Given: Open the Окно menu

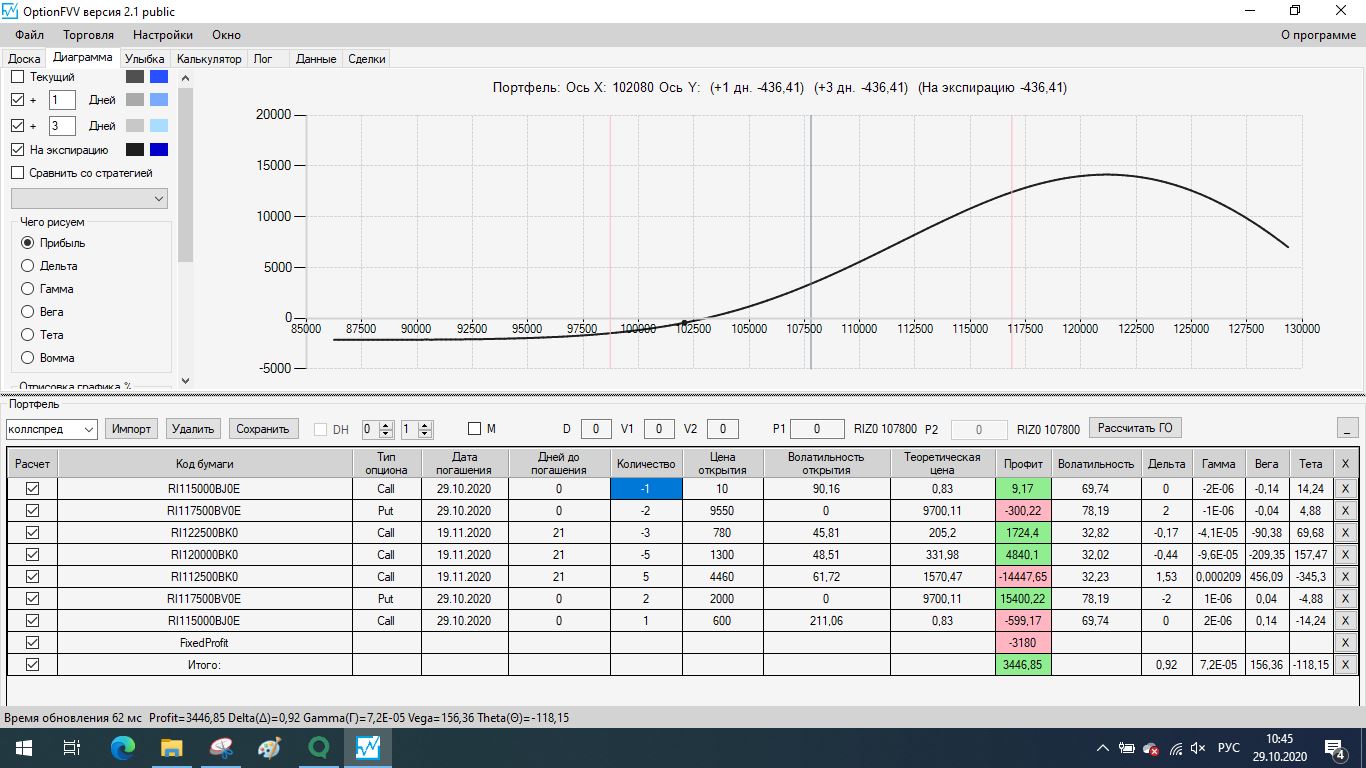Looking at the screenshot, I should pos(226,35).
